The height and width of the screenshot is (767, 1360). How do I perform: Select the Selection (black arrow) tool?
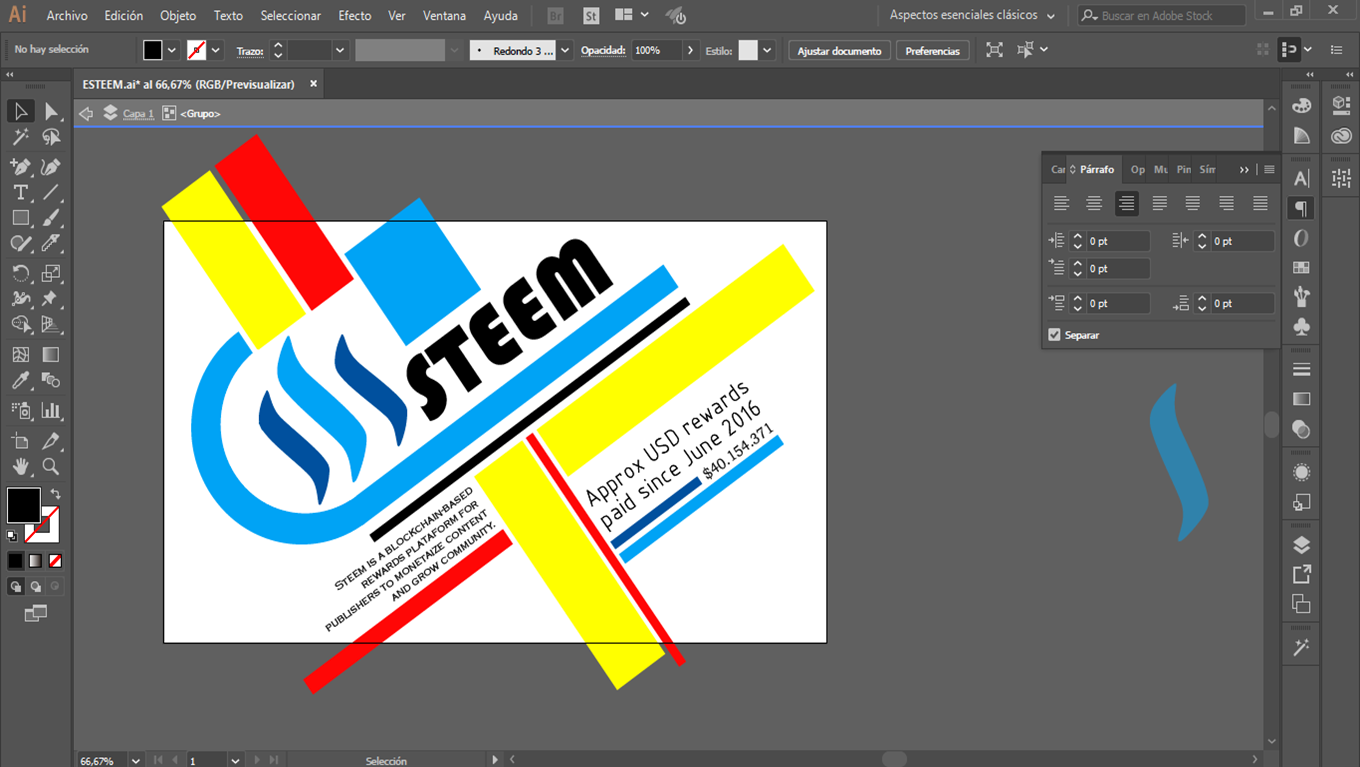(20, 112)
